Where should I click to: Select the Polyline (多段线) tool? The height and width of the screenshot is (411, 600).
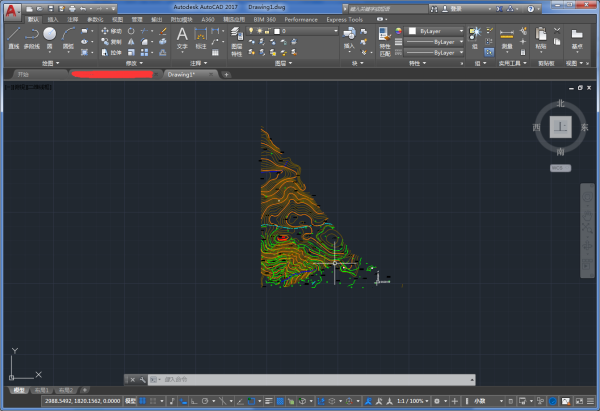pyautogui.click(x=31, y=37)
